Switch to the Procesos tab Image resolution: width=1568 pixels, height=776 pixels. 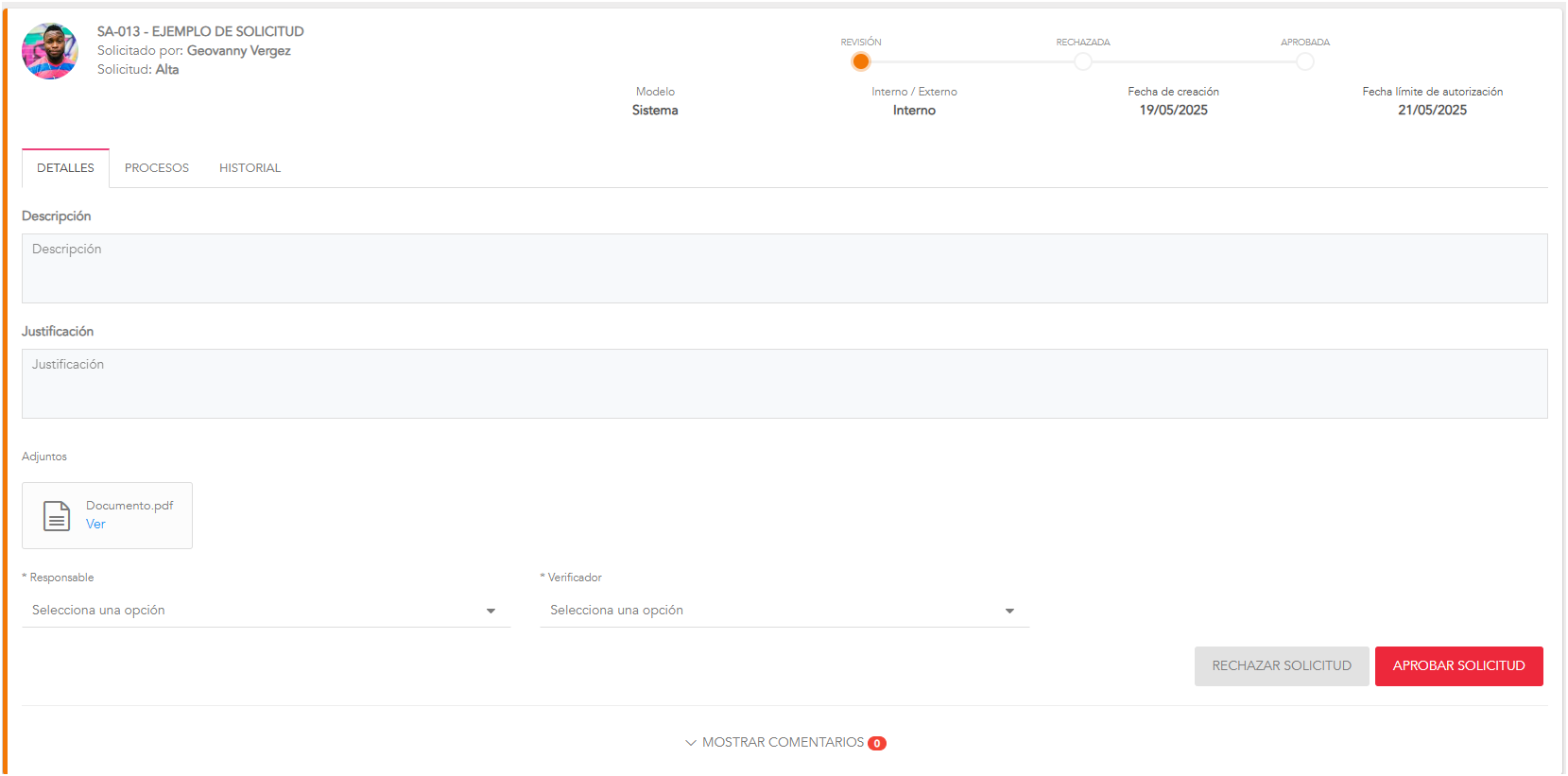[157, 168]
